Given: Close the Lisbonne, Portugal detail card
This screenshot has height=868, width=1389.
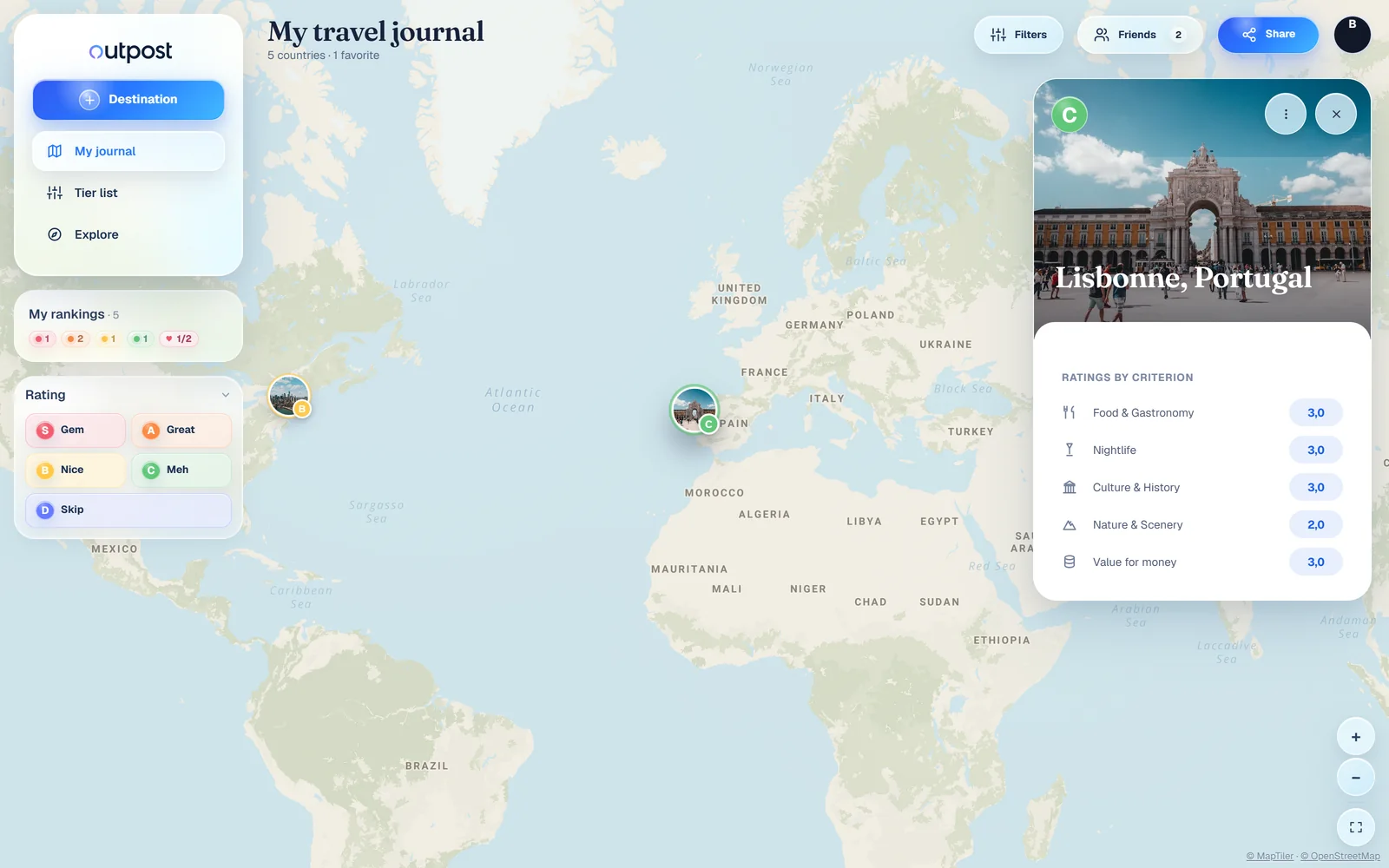Looking at the screenshot, I should point(1336,114).
